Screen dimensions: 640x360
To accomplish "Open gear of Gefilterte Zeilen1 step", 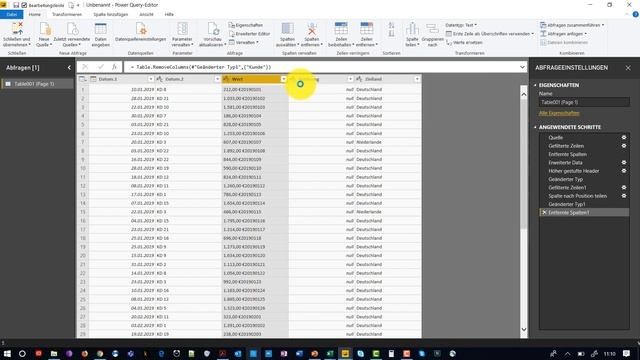I will tap(624, 187).
